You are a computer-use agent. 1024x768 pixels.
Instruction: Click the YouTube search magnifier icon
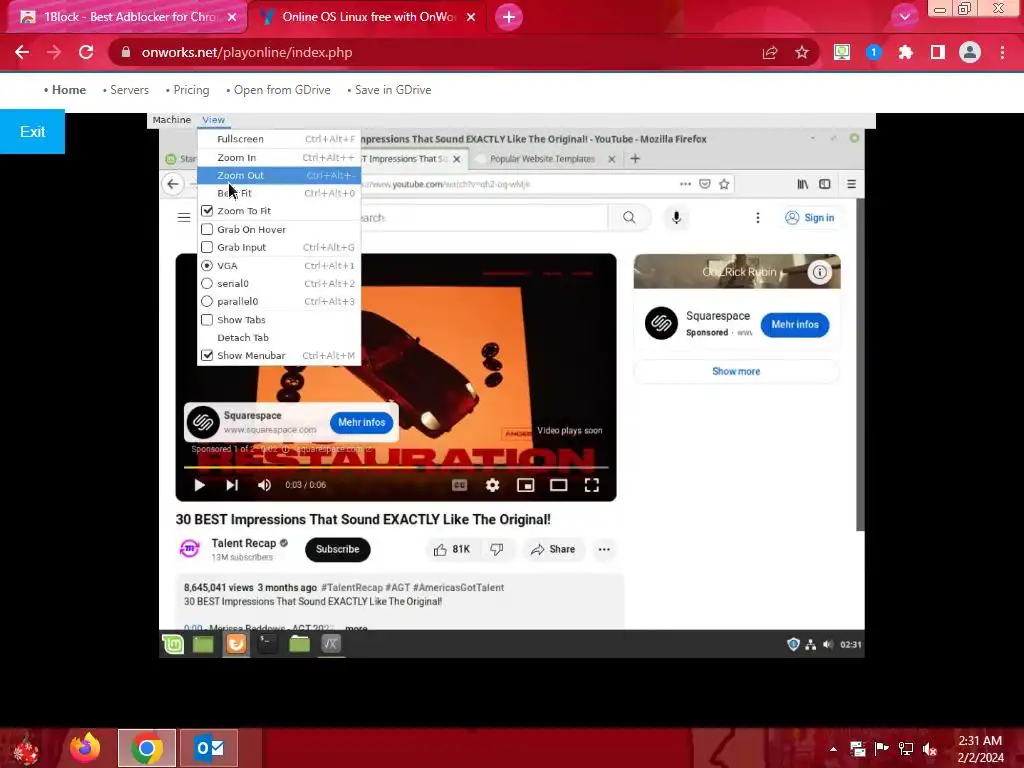point(629,217)
